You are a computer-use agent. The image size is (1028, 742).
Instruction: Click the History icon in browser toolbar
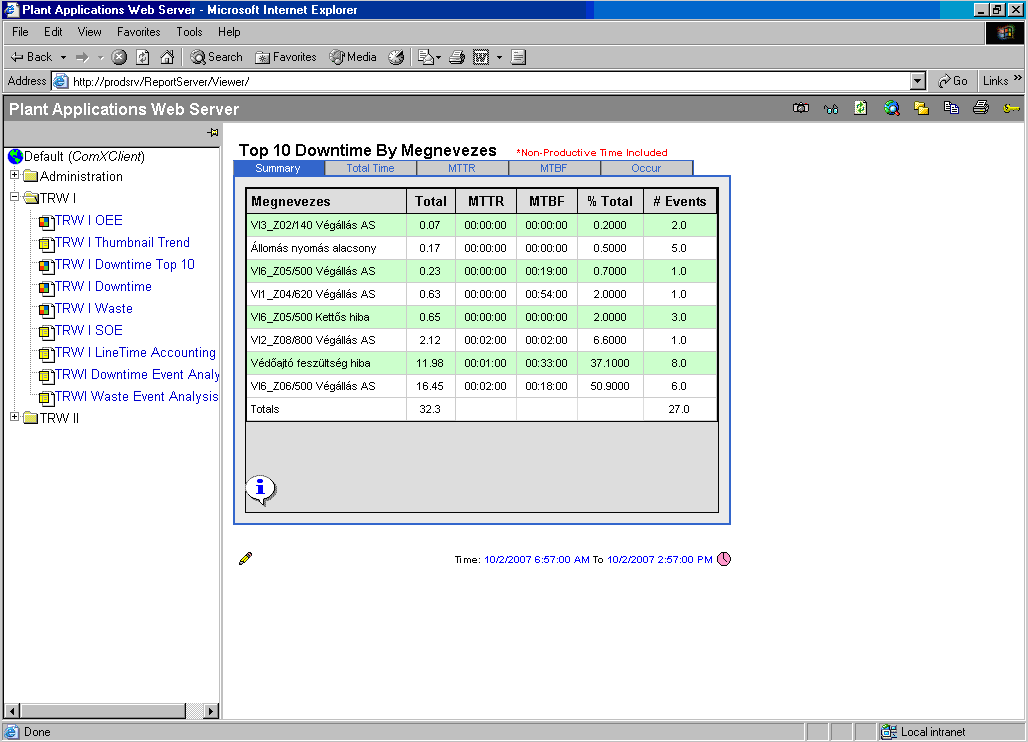click(396, 58)
